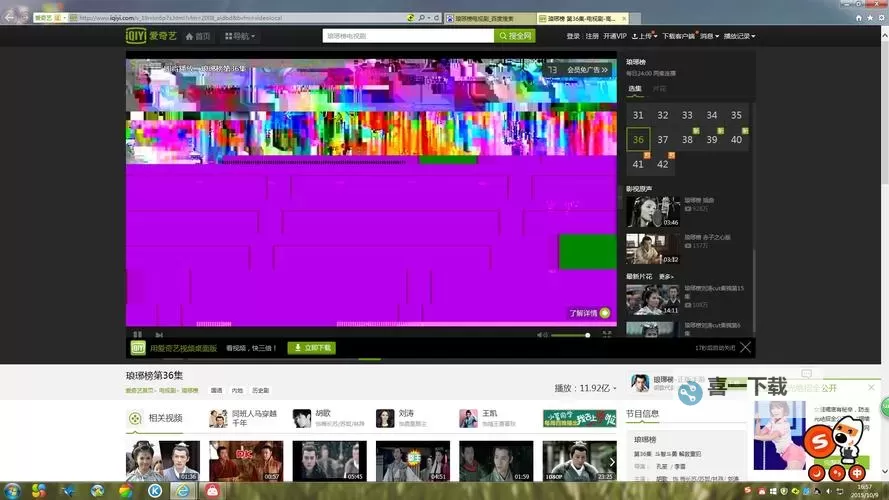This screenshot has width=889, height=500.
Task: Expand the 上传 upload dropdown
Action: point(646,36)
